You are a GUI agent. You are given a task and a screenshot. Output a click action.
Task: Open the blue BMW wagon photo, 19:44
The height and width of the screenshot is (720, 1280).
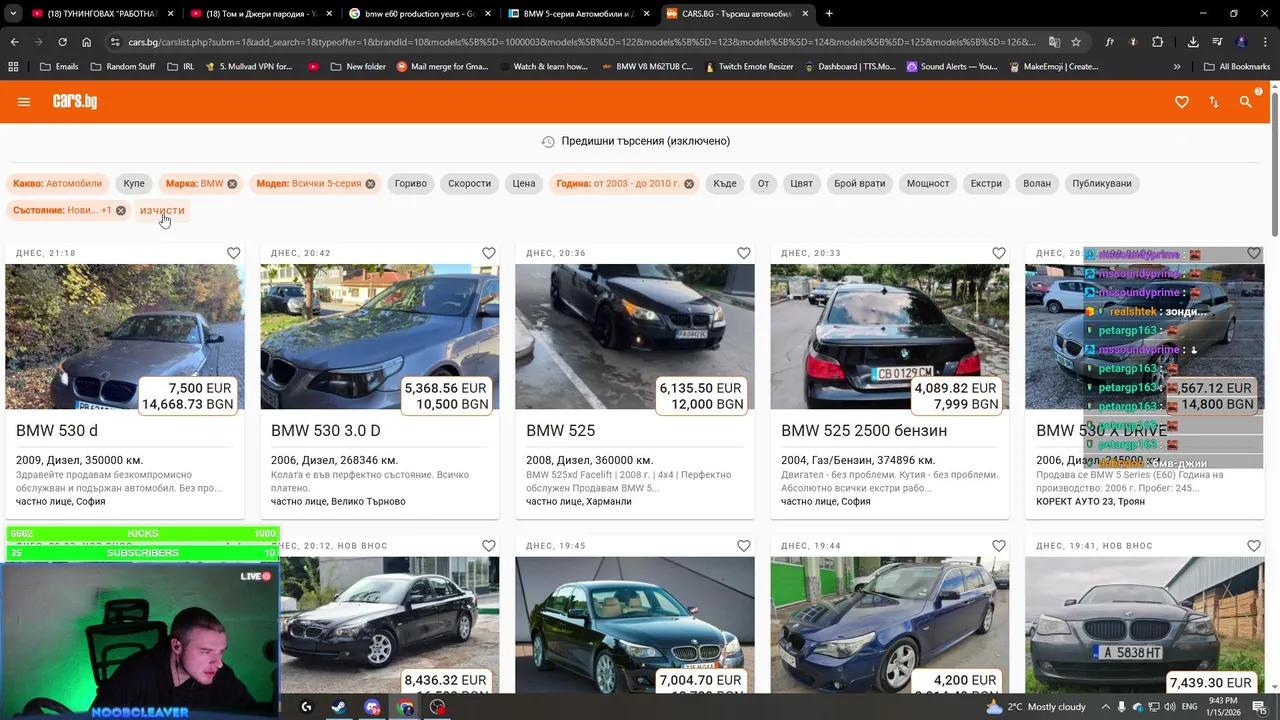pos(890,625)
